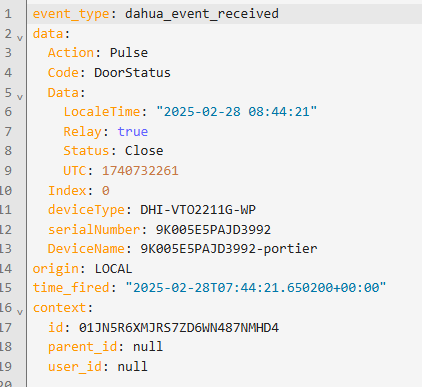This screenshot has height=387, width=422.
Task: Click the DoorStatus code value
Action: (x=132, y=73)
